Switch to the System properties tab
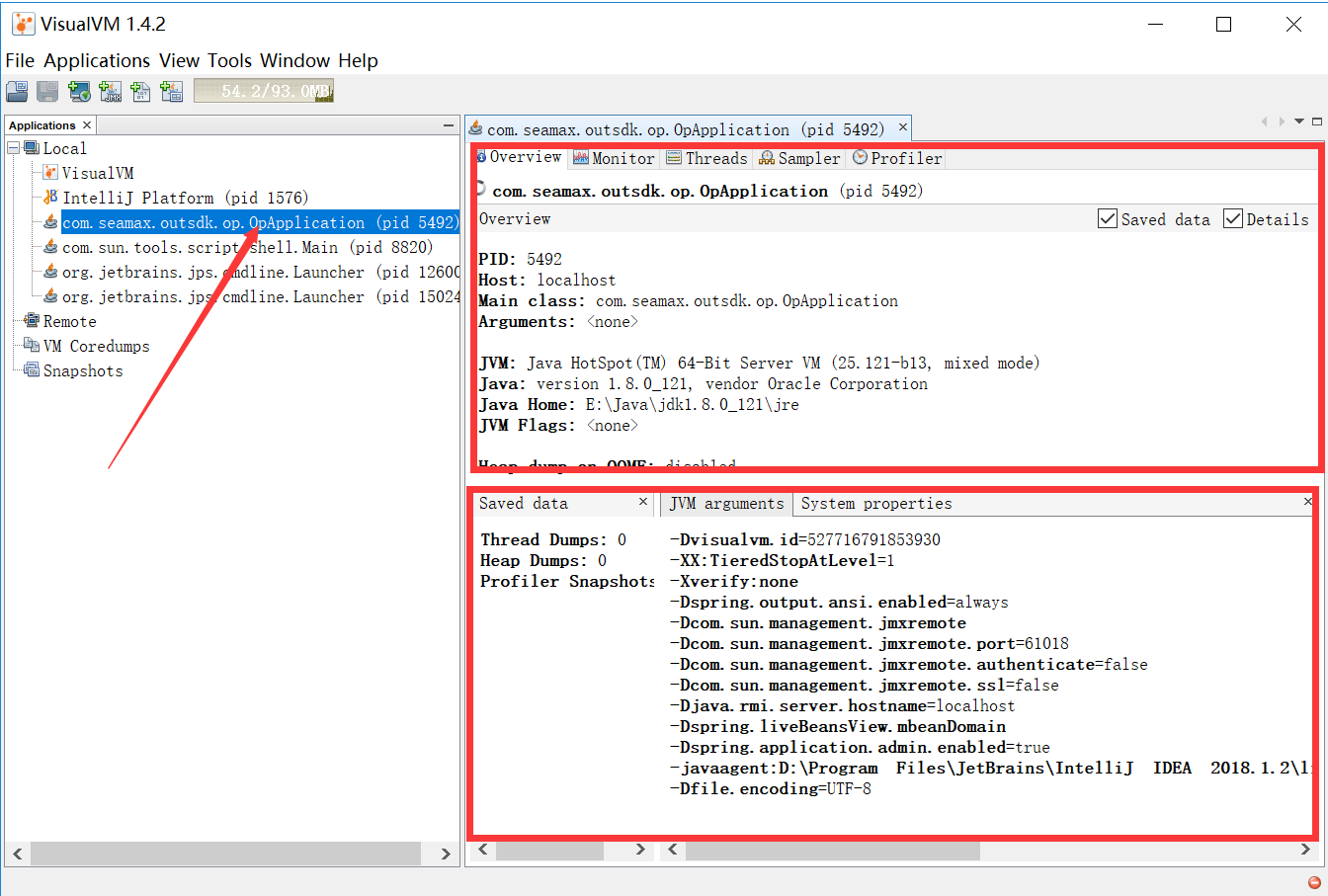Image resolution: width=1328 pixels, height=896 pixels. 877,504
